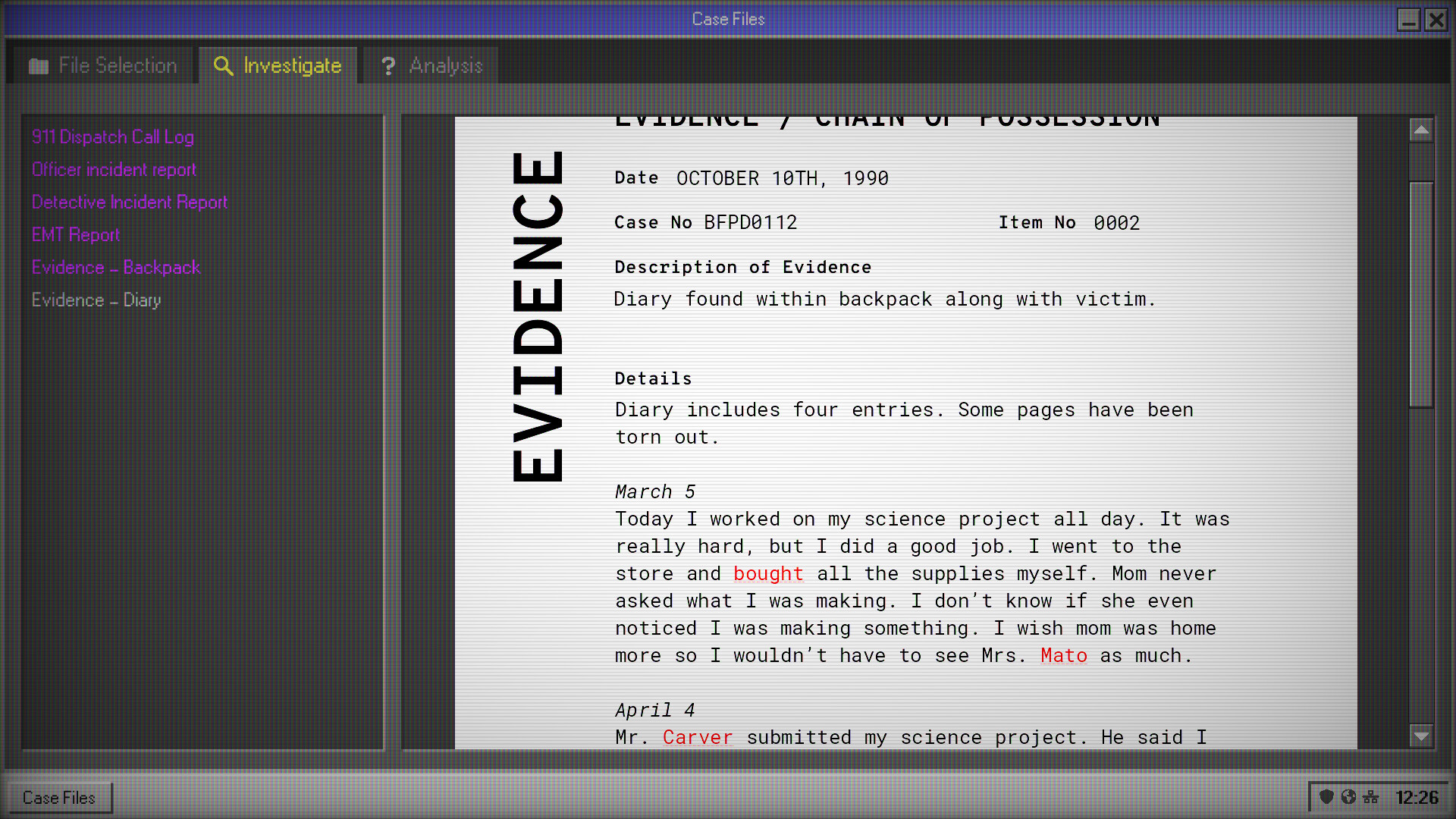The width and height of the screenshot is (1456, 819).
Task: Select the highlighted name Carver
Action: click(x=697, y=736)
